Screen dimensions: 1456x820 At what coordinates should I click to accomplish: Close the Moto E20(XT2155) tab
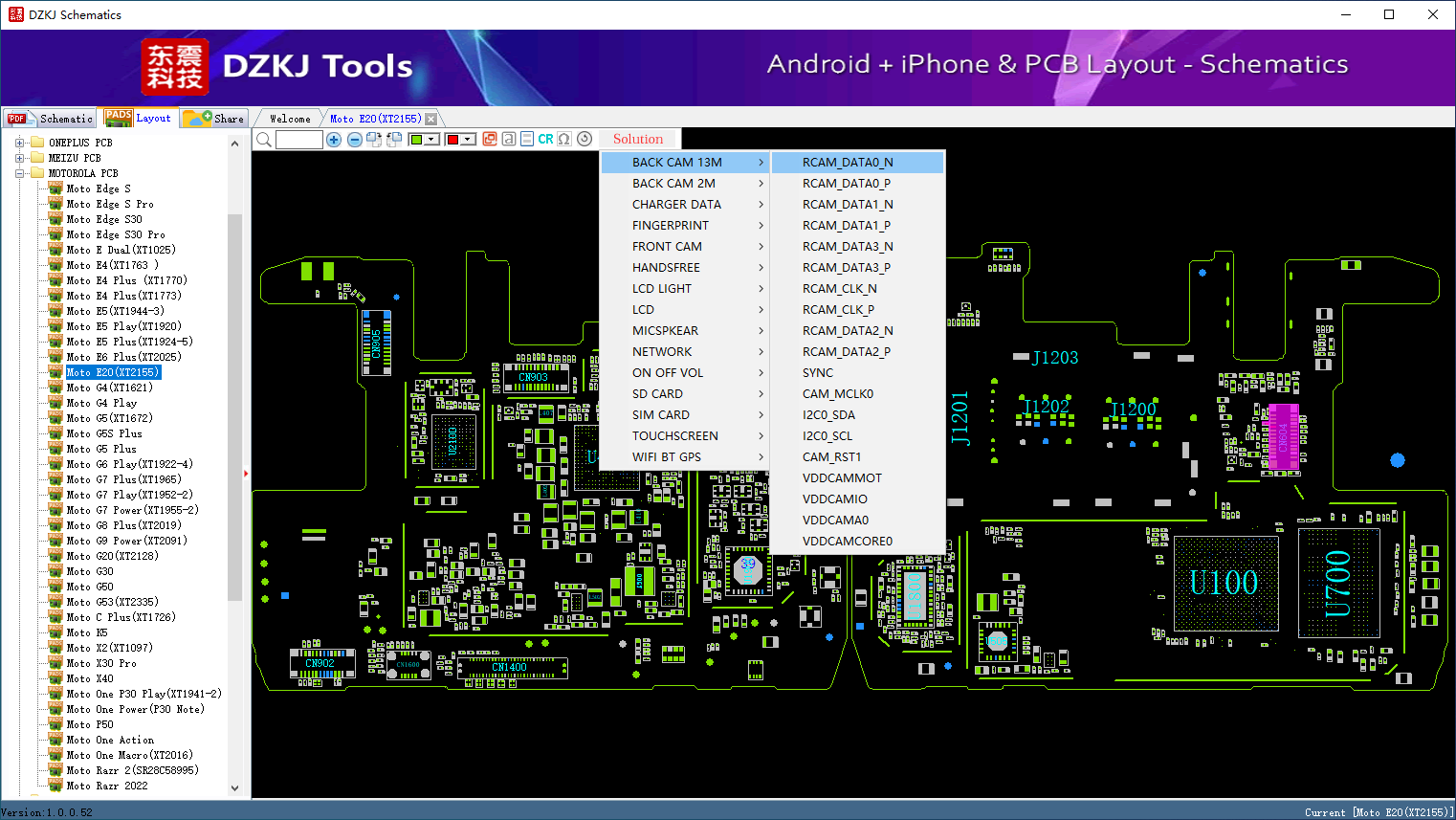pos(430,119)
